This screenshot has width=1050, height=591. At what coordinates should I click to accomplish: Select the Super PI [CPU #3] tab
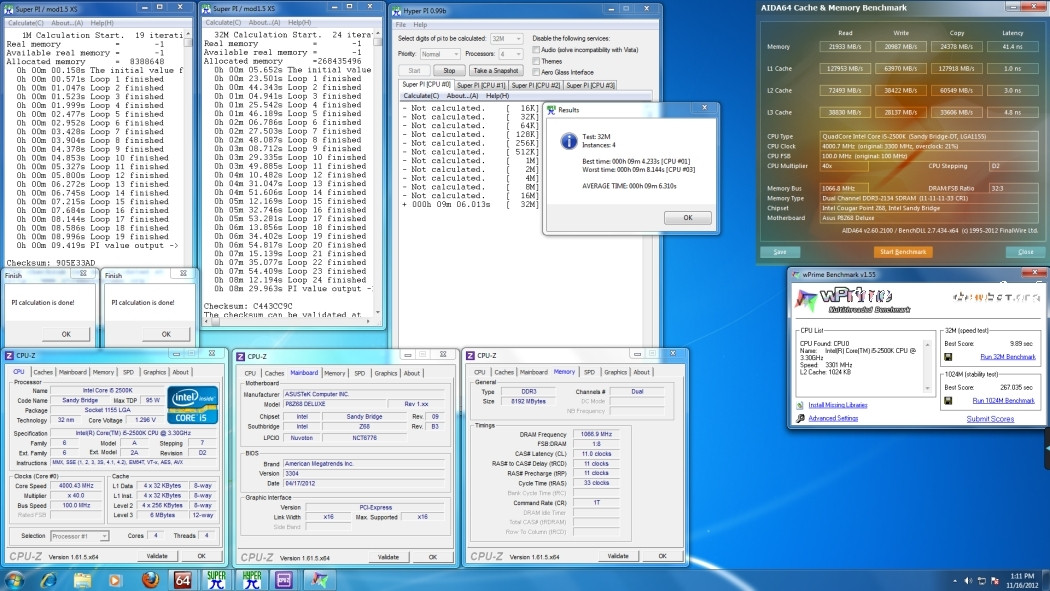pyautogui.click(x=590, y=85)
